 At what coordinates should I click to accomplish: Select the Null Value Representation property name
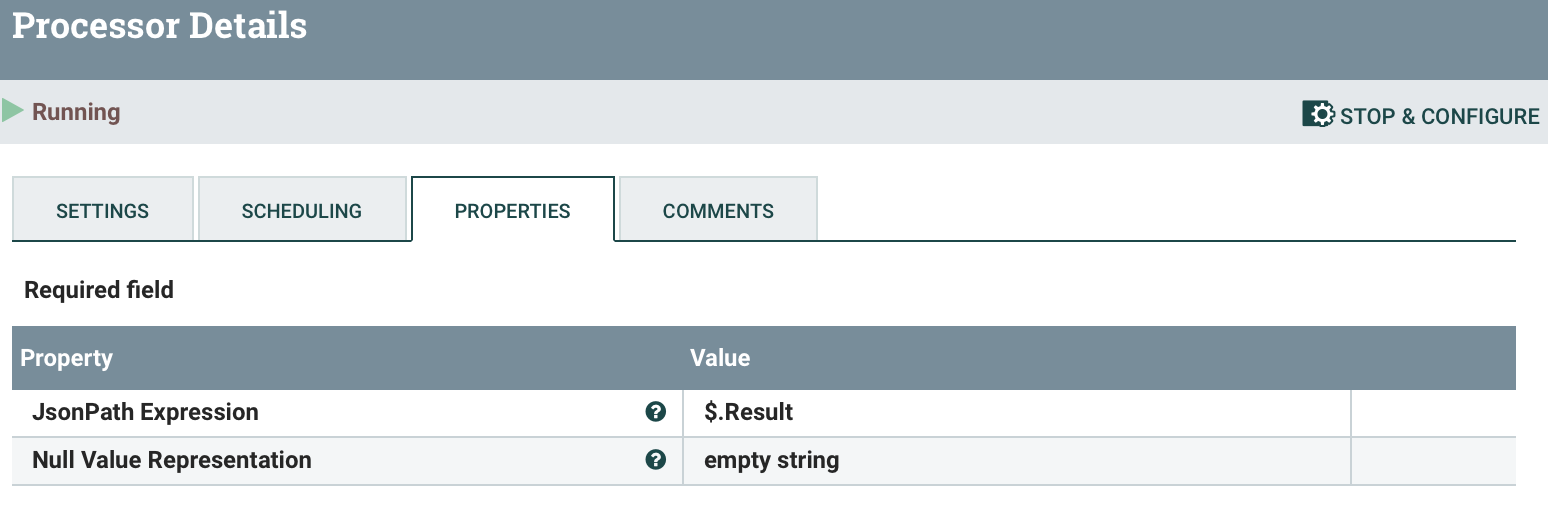pyautogui.click(x=172, y=460)
